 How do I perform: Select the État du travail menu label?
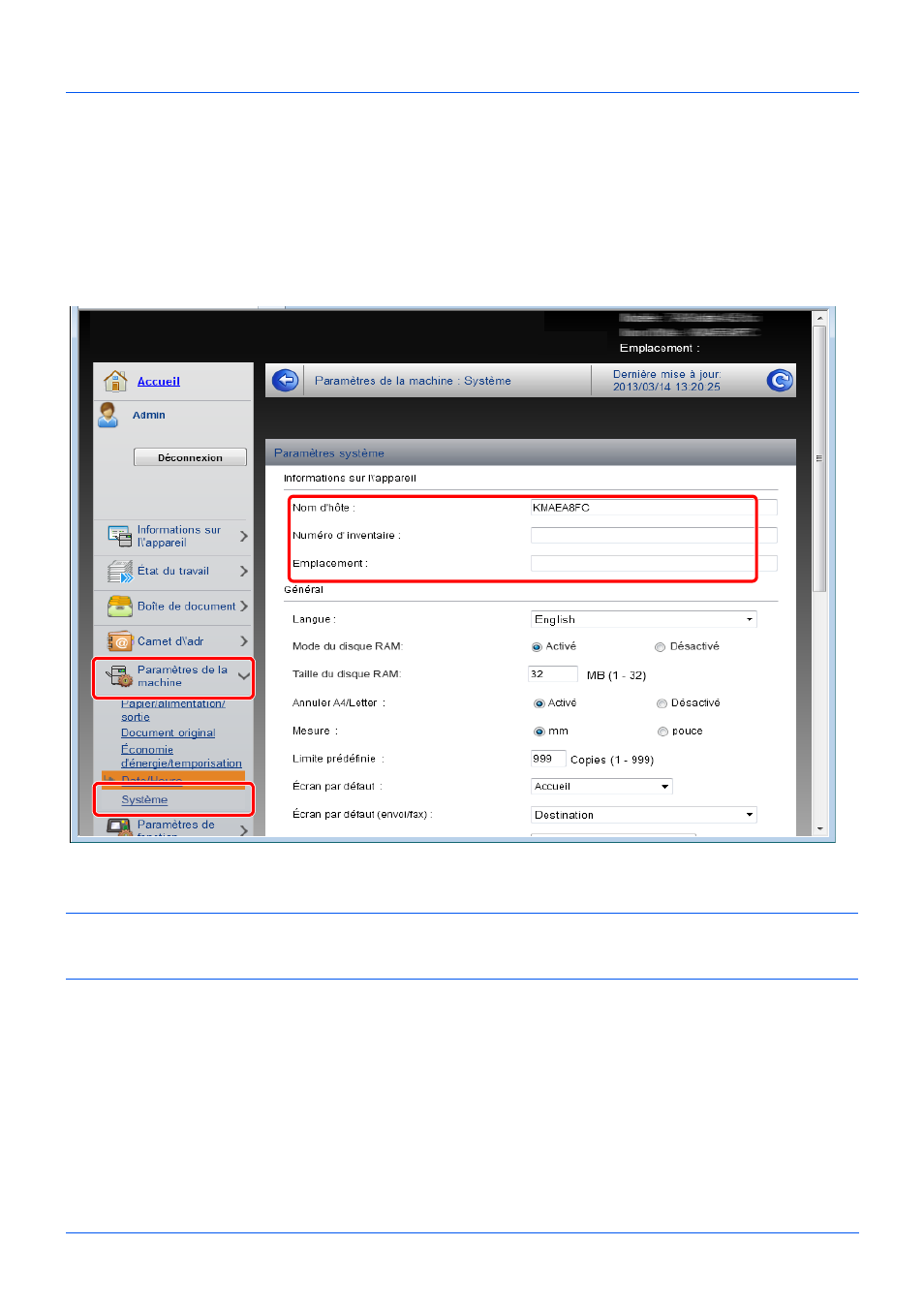pyautogui.click(x=173, y=572)
